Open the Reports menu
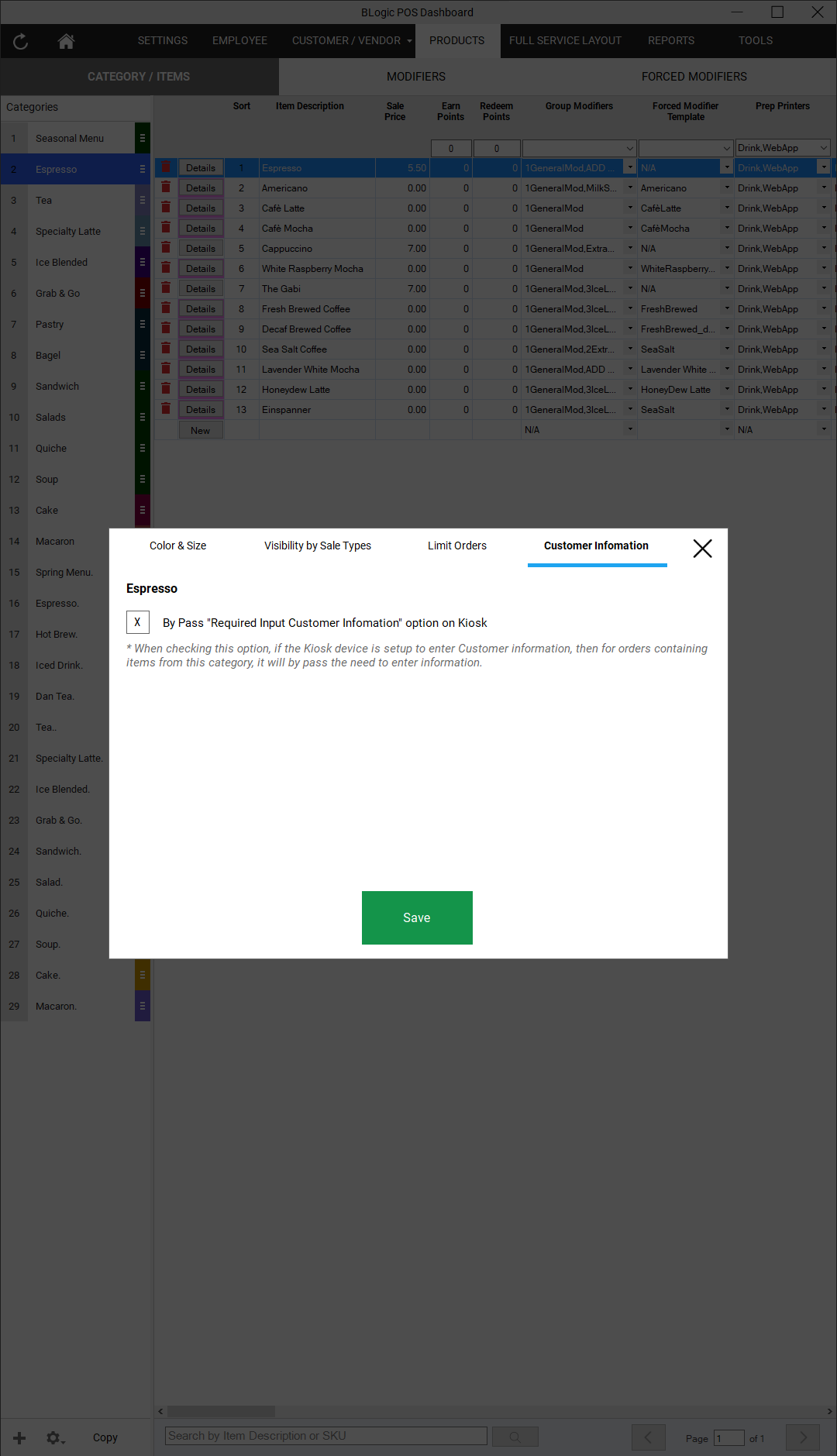 click(x=671, y=40)
